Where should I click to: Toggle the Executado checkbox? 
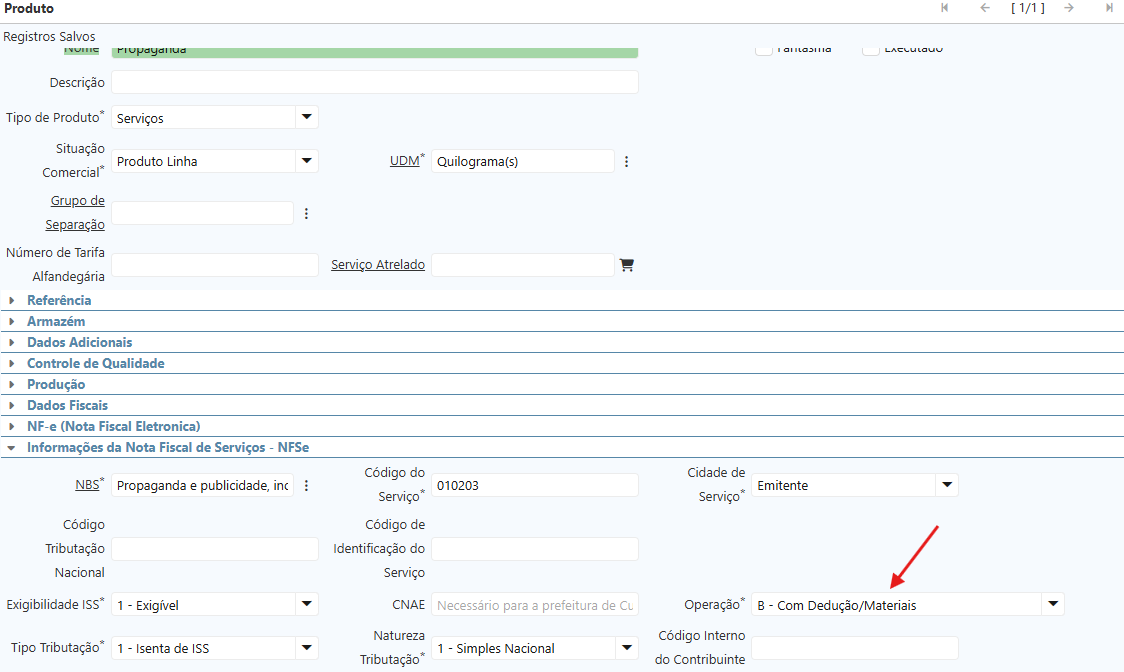click(871, 48)
